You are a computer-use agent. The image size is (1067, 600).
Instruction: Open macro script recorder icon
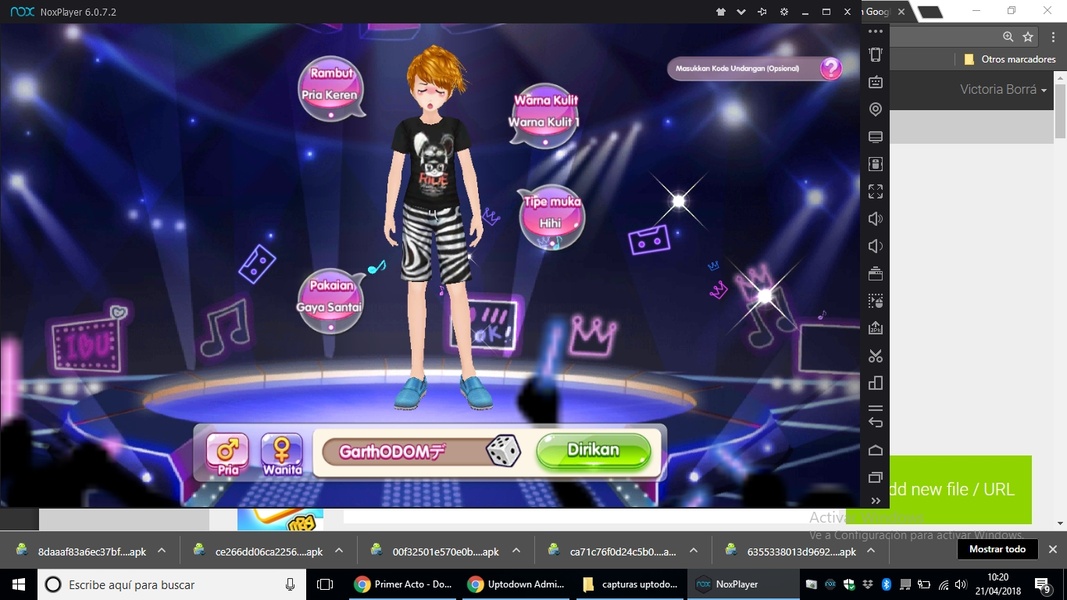pyautogui.click(x=876, y=301)
